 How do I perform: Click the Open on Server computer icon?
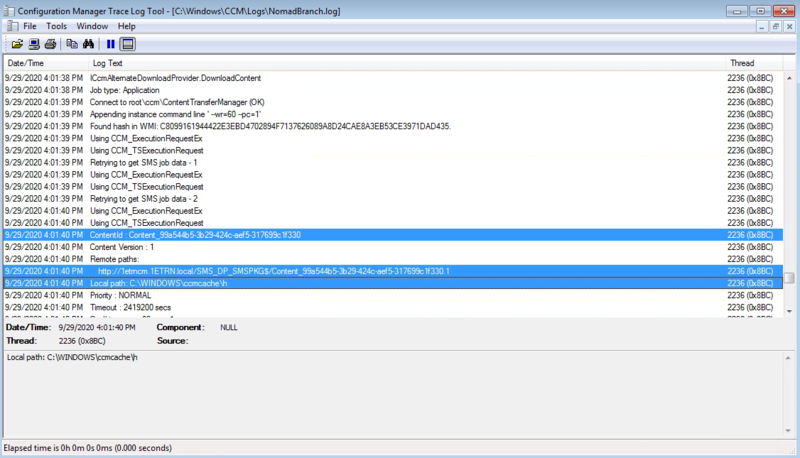[34, 44]
